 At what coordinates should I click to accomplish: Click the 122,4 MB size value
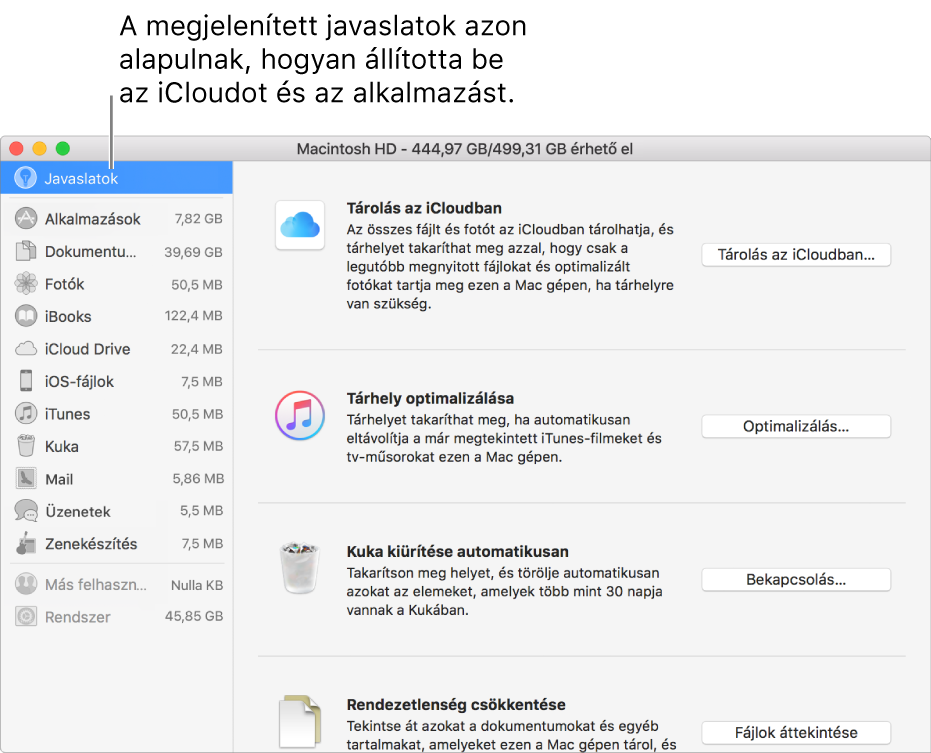[x=194, y=316]
